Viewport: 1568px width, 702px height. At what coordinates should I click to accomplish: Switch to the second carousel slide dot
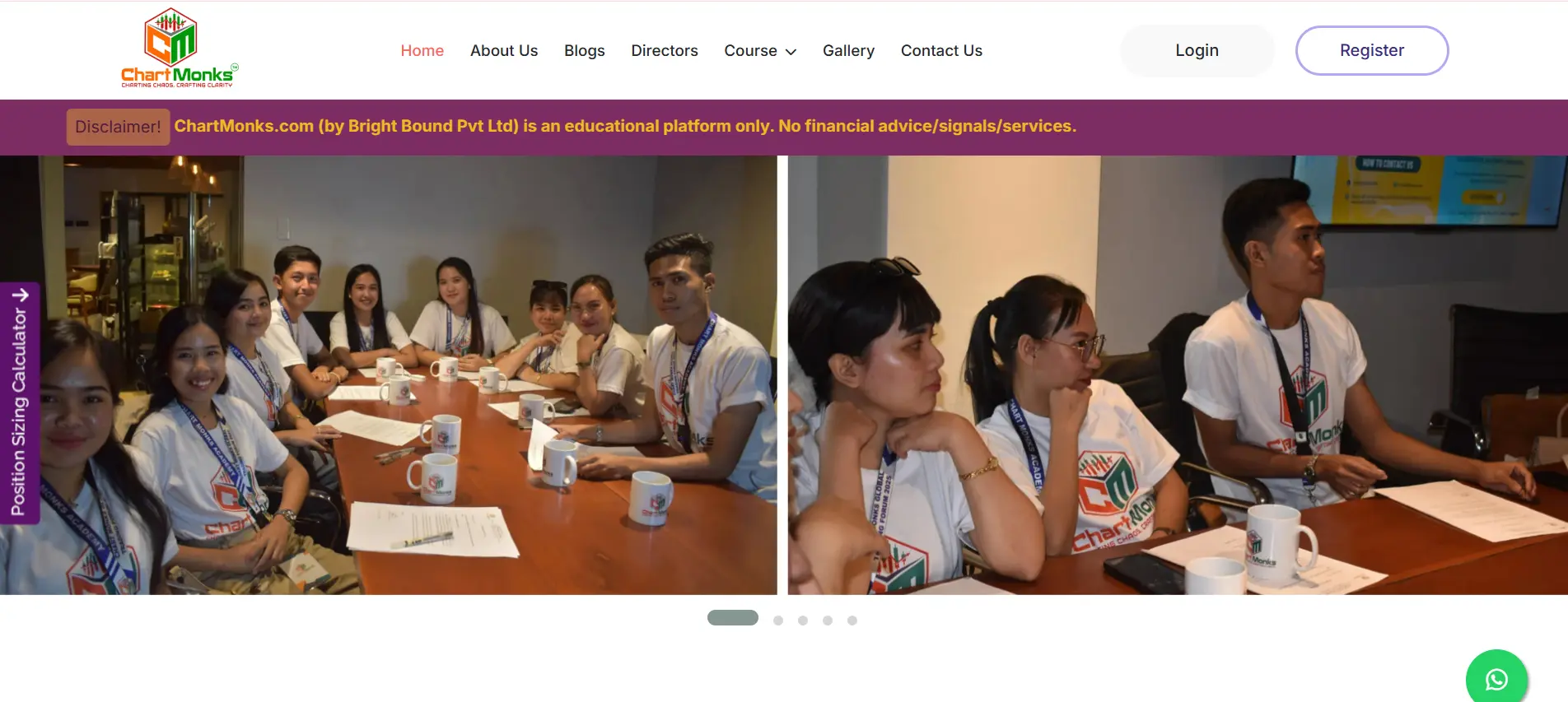tap(778, 621)
